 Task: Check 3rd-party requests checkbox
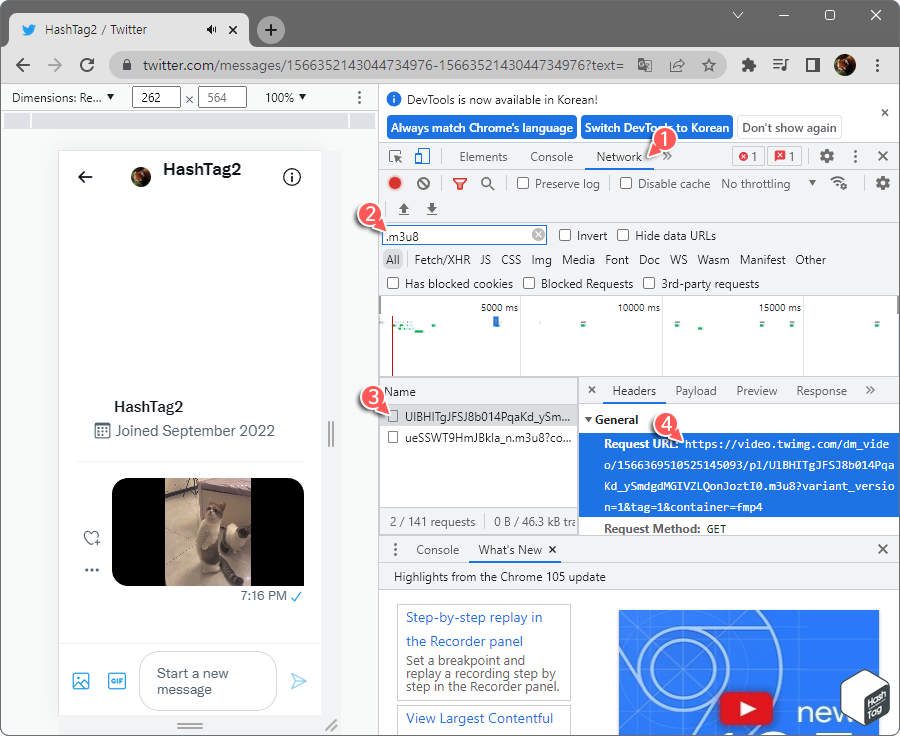[x=649, y=283]
